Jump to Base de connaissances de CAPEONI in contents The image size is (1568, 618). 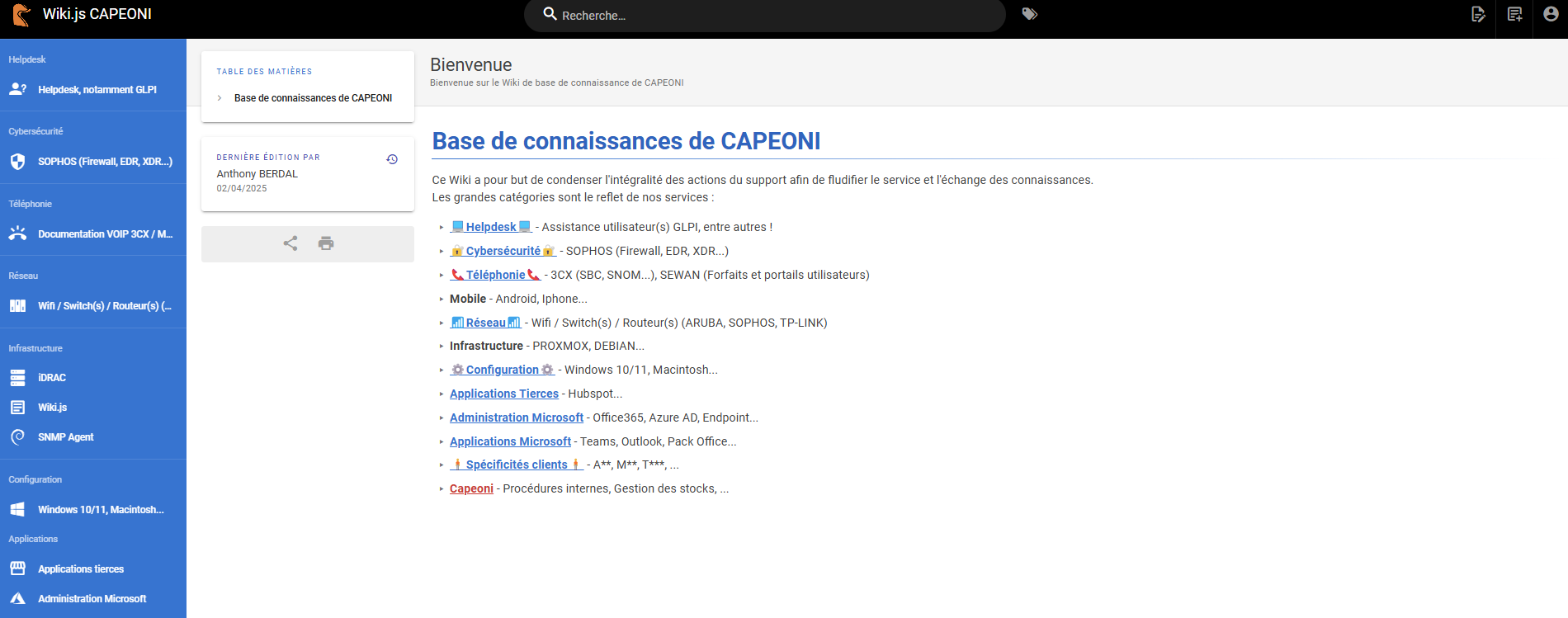pyautogui.click(x=313, y=98)
